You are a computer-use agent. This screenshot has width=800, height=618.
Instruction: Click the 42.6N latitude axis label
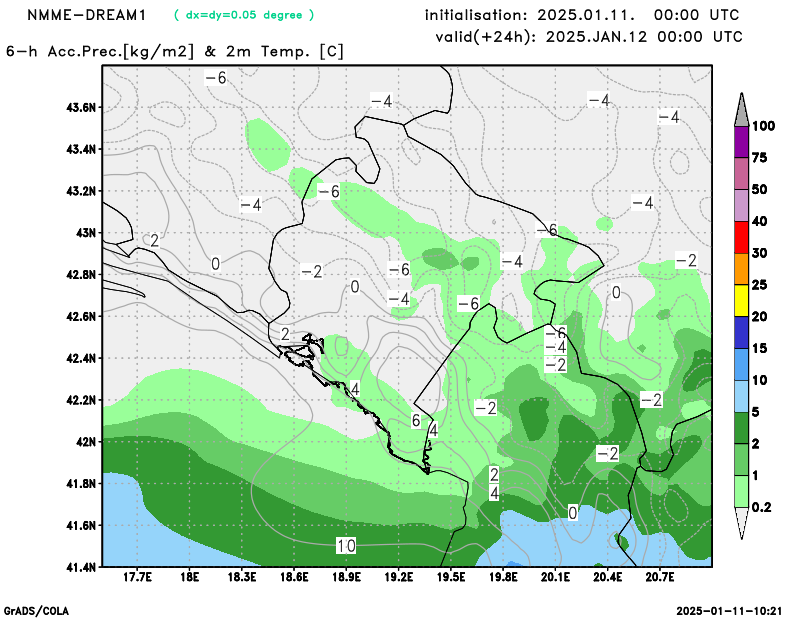pyautogui.click(x=81, y=316)
